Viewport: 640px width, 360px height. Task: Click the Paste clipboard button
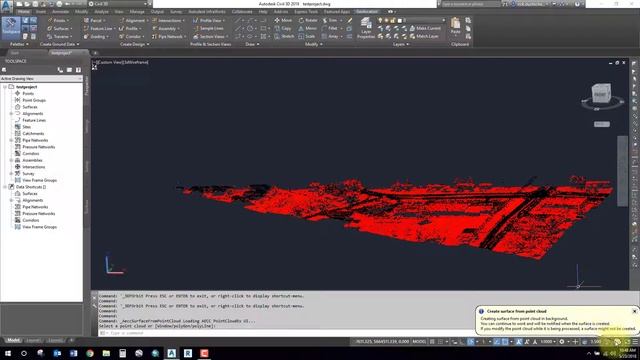(x=456, y=25)
